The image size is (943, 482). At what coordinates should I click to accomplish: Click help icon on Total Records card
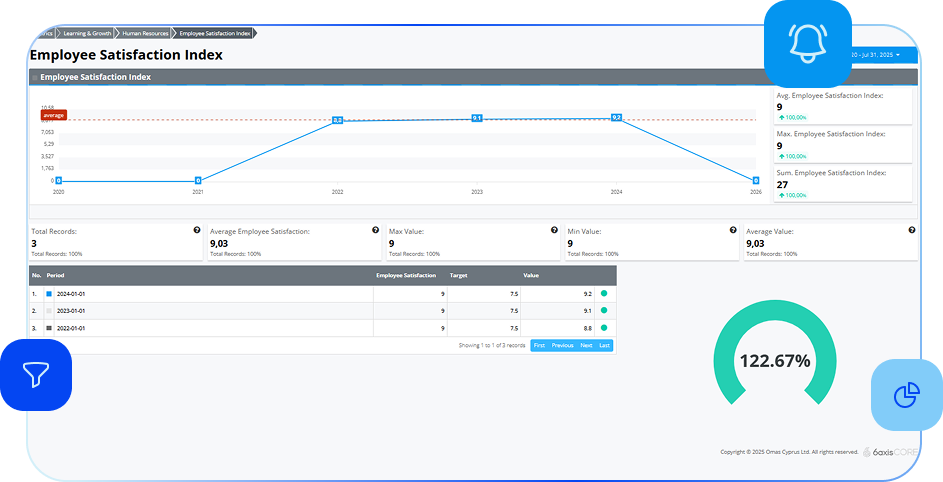click(197, 230)
